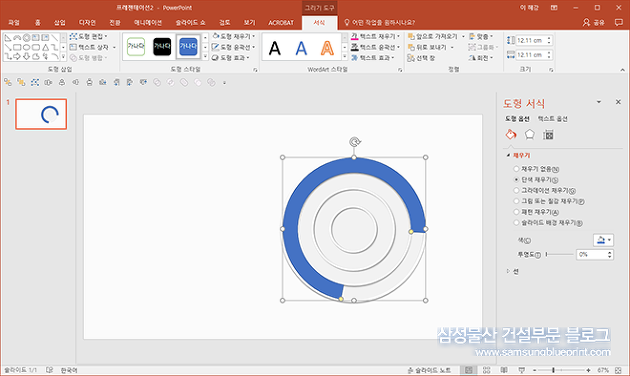Expand shape styles gallery more arrow
This screenshot has width=630, height=376.
click(x=205, y=57)
